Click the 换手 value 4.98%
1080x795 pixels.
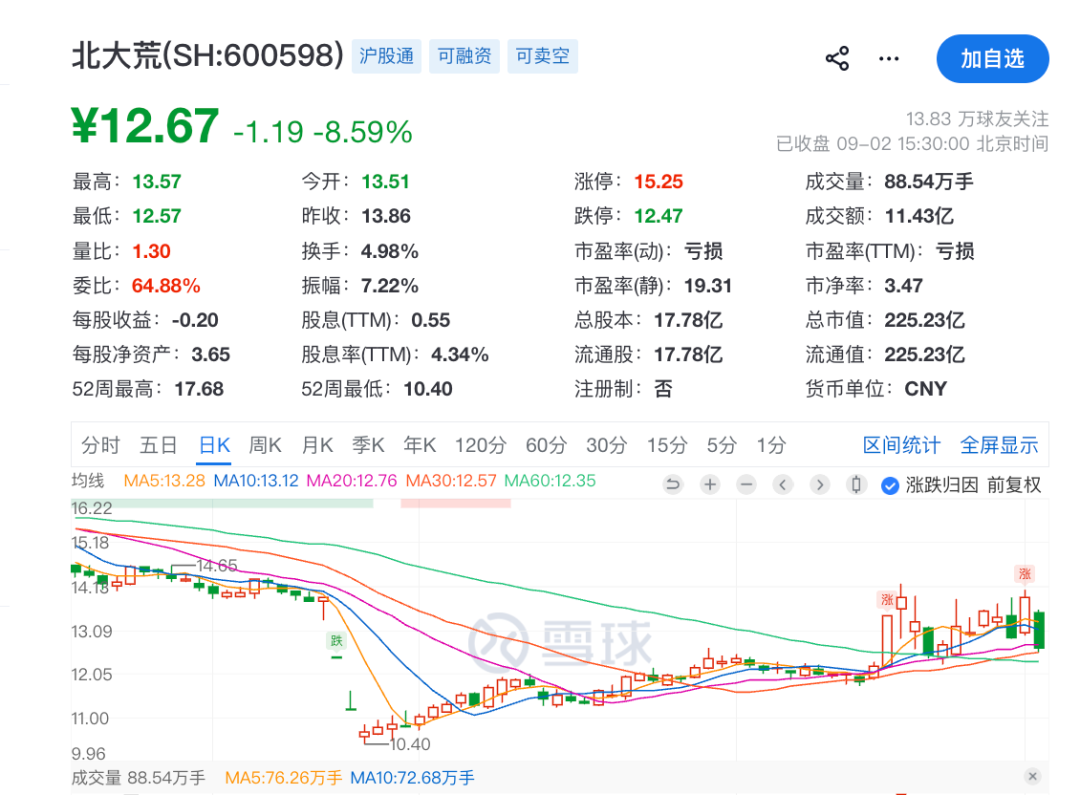pyautogui.click(x=390, y=251)
